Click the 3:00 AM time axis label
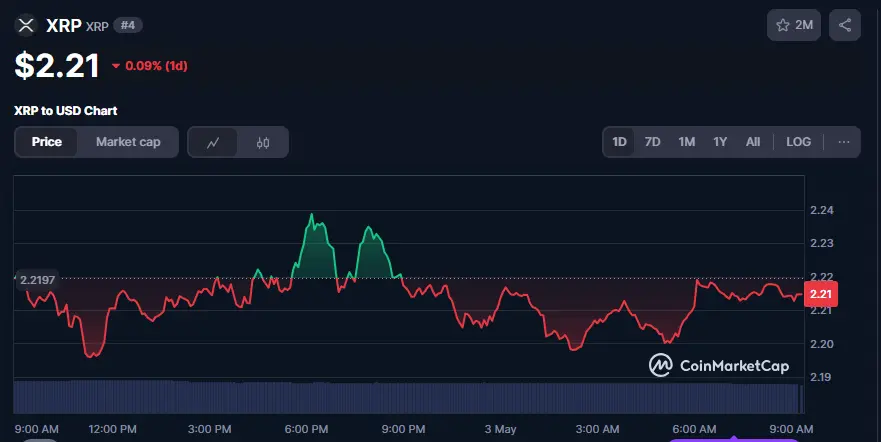This screenshot has height=442, width=881. coord(597,429)
